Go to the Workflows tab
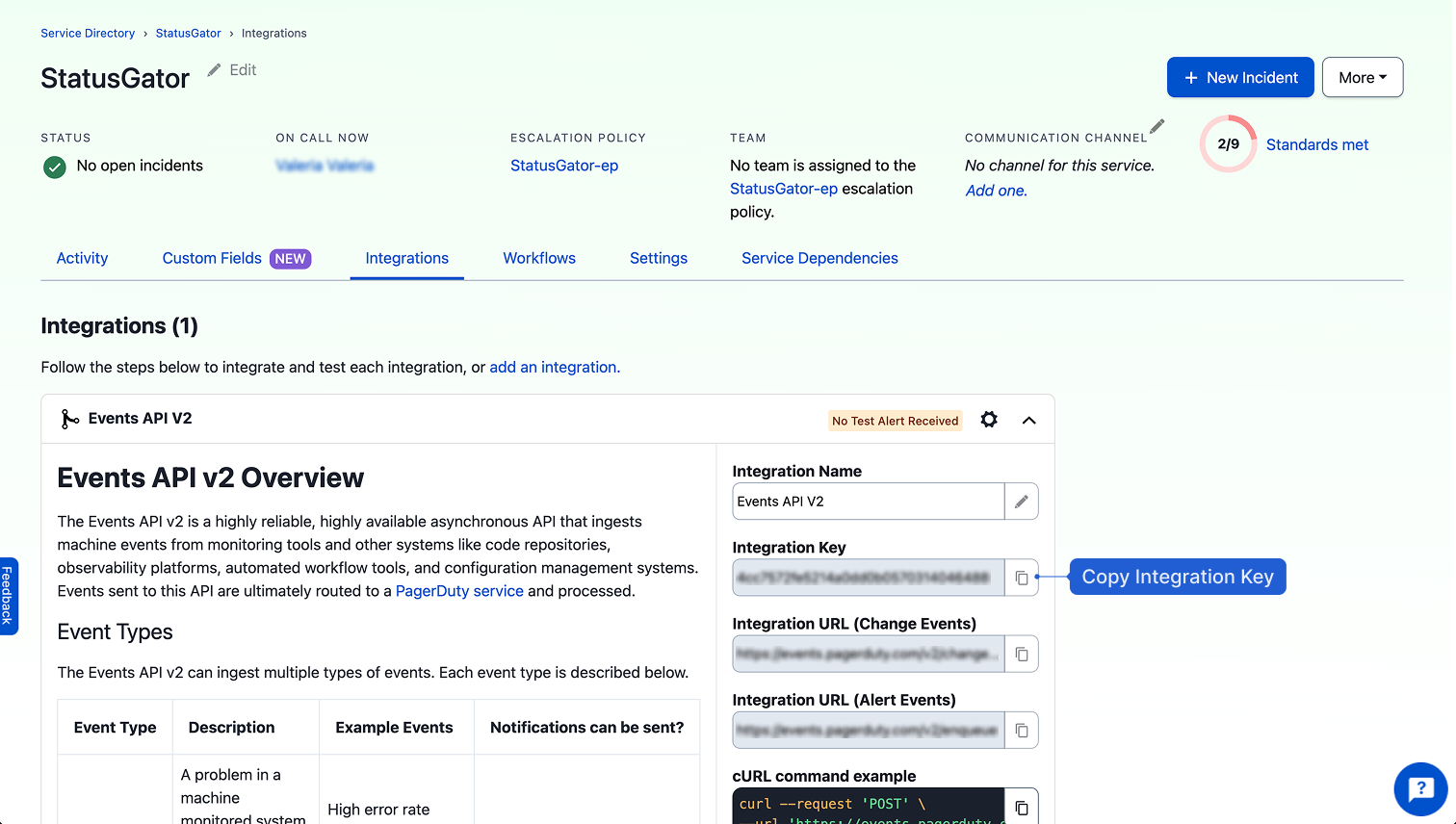The height and width of the screenshot is (824, 1456). pos(539,258)
